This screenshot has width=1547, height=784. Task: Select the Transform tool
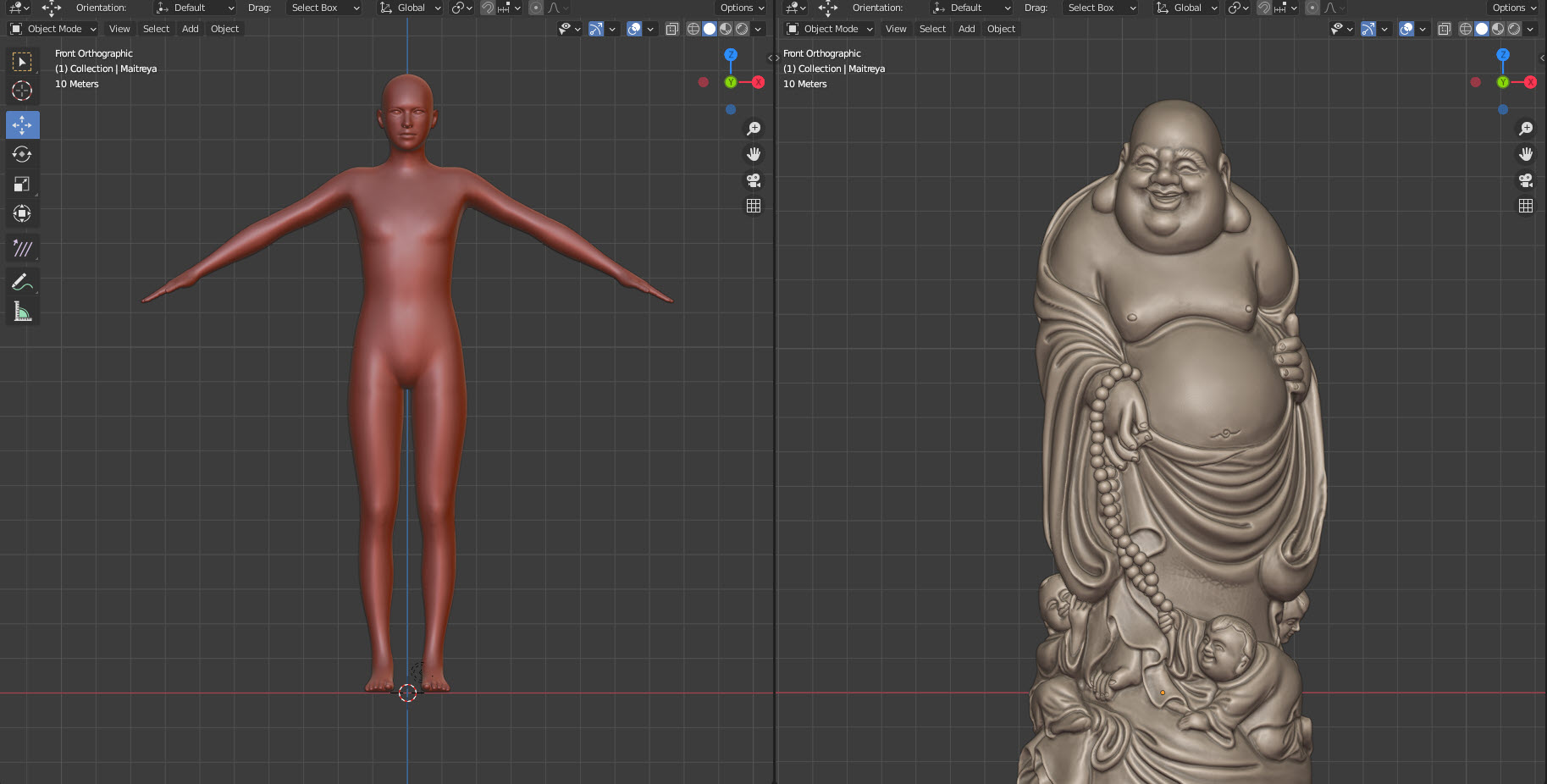pos(22,214)
